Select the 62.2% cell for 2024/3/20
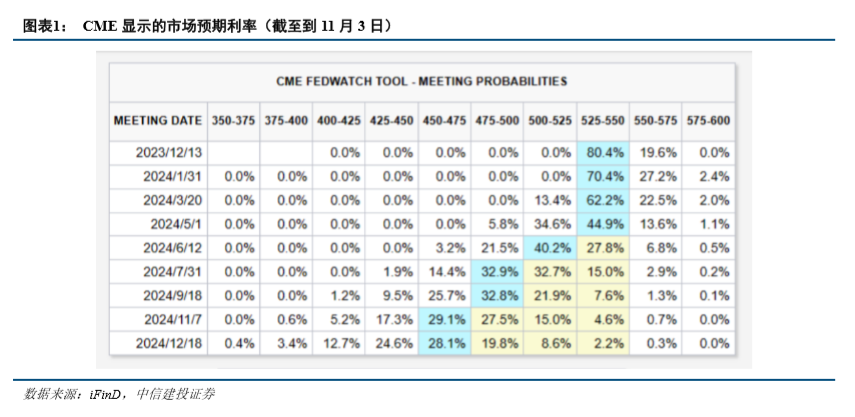The height and width of the screenshot is (417, 855). pos(603,201)
